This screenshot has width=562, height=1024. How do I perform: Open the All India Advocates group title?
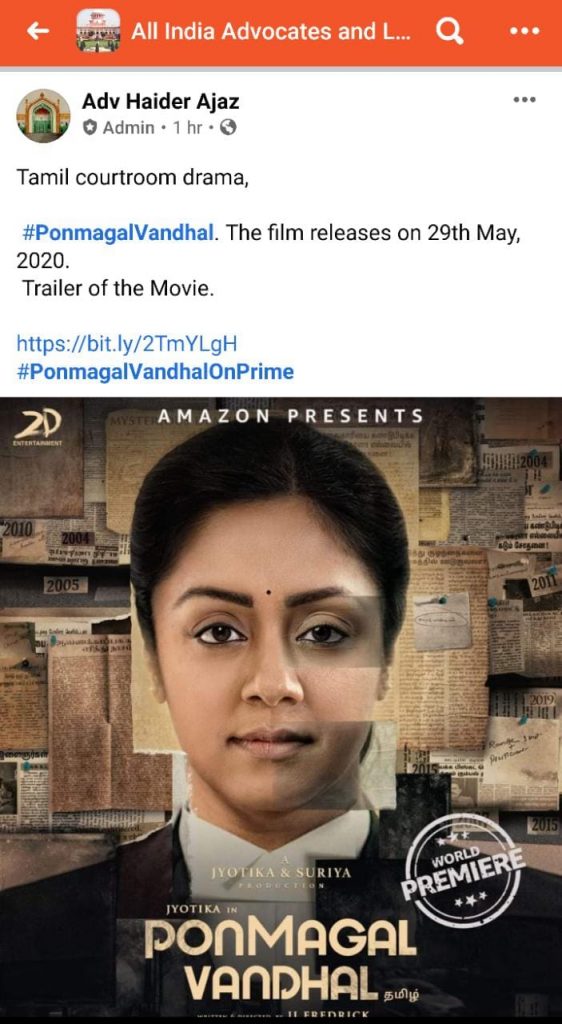click(271, 31)
